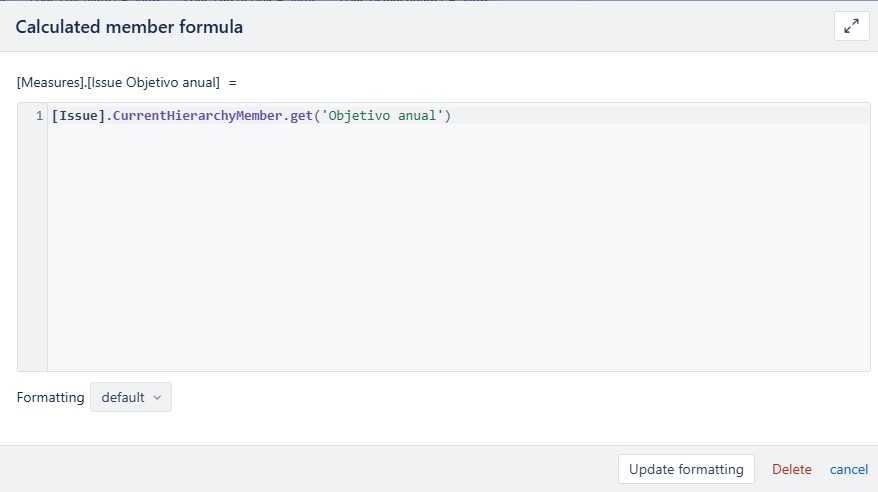Click the Calculated member formula title
The image size is (878, 492).
tap(129, 27)
